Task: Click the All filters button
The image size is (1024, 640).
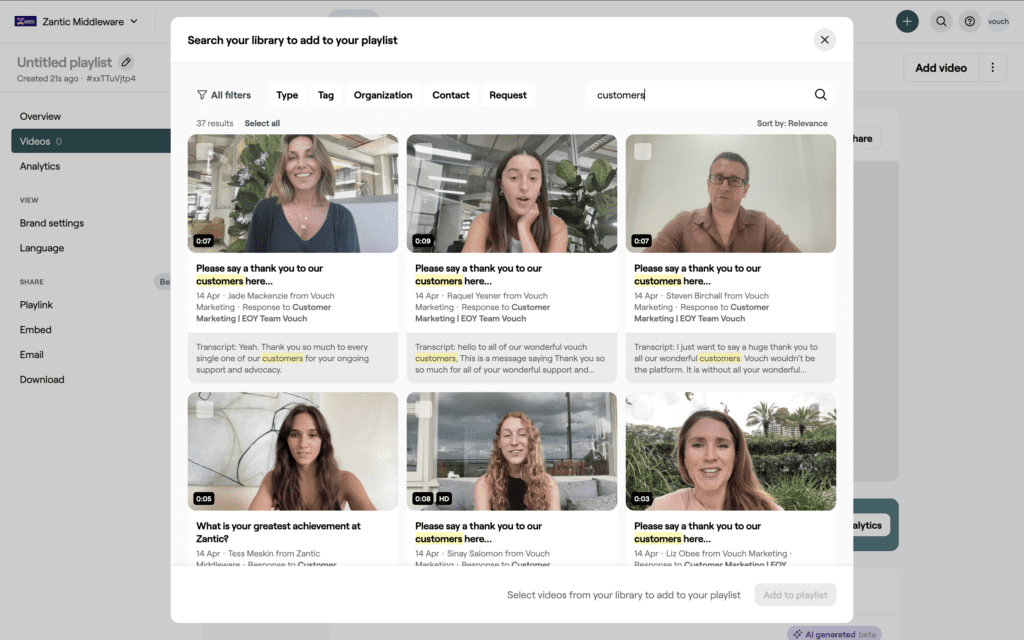Action: point(224,95)
